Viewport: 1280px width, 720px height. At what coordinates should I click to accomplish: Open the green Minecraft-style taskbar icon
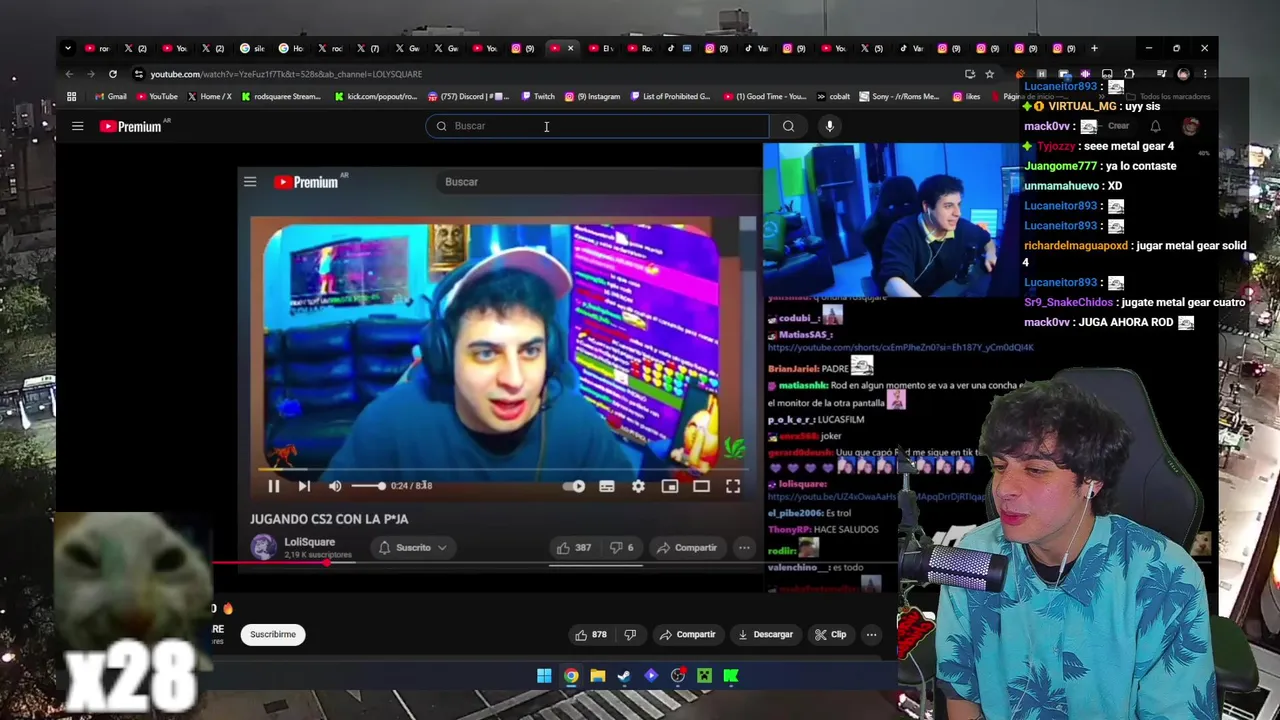[x=704, y=676]
